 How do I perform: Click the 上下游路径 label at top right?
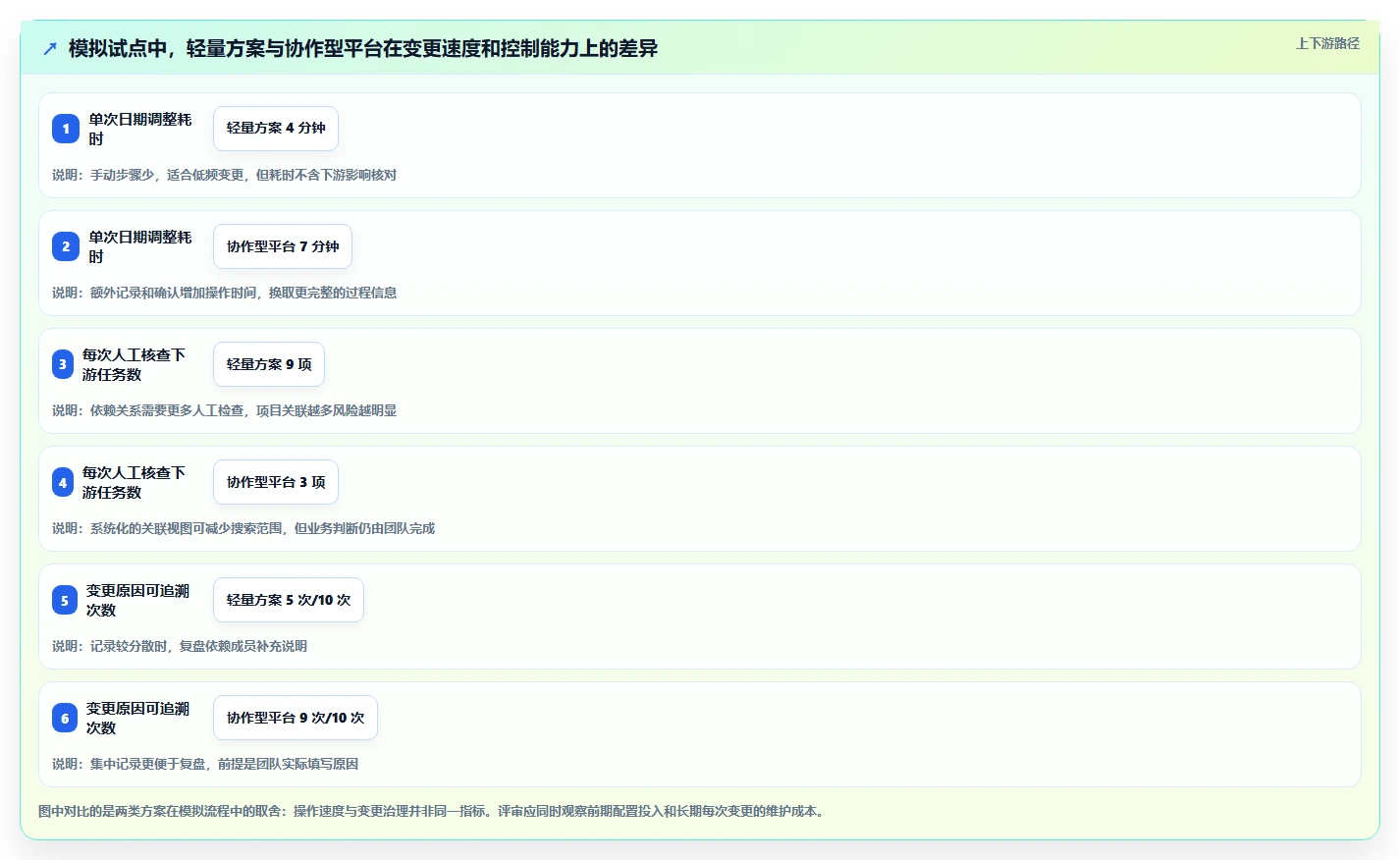point(1327,43)
